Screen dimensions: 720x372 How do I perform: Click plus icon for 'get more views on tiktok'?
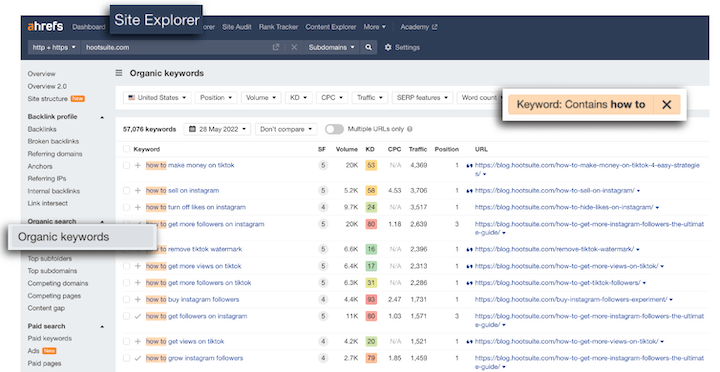[138, 266]
